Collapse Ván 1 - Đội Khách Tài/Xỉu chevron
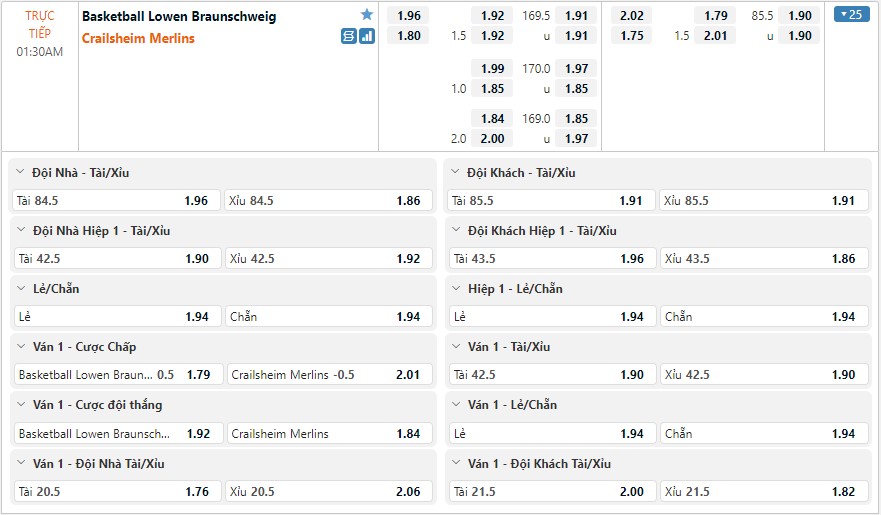The height and width of the screenshot is (515, 881). tap(456, 463)
